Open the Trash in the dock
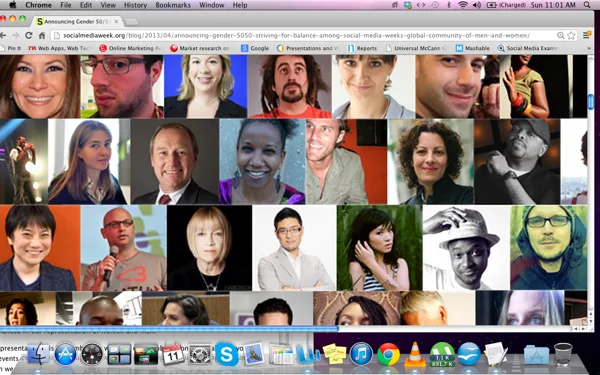Image resolution: width=600 pixels, height=375 pixels. (563, 354)
